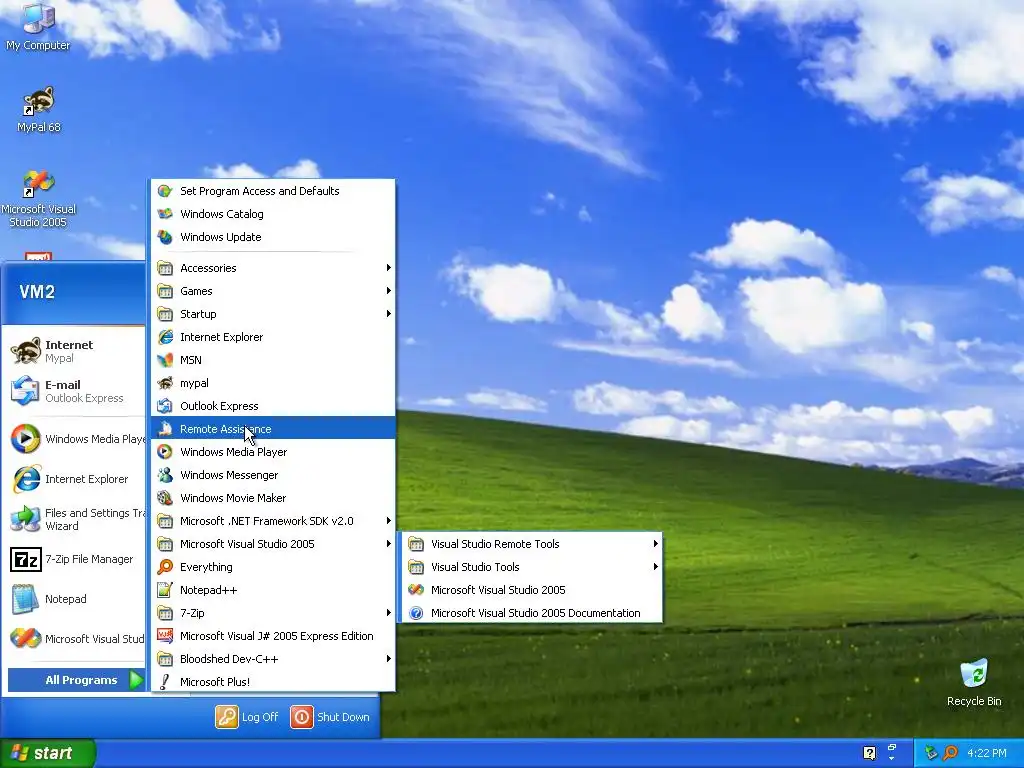Open Microsoft Visual Studio 2005 Documentation
Screen dimensions: 1024x768
click(532, 613)
